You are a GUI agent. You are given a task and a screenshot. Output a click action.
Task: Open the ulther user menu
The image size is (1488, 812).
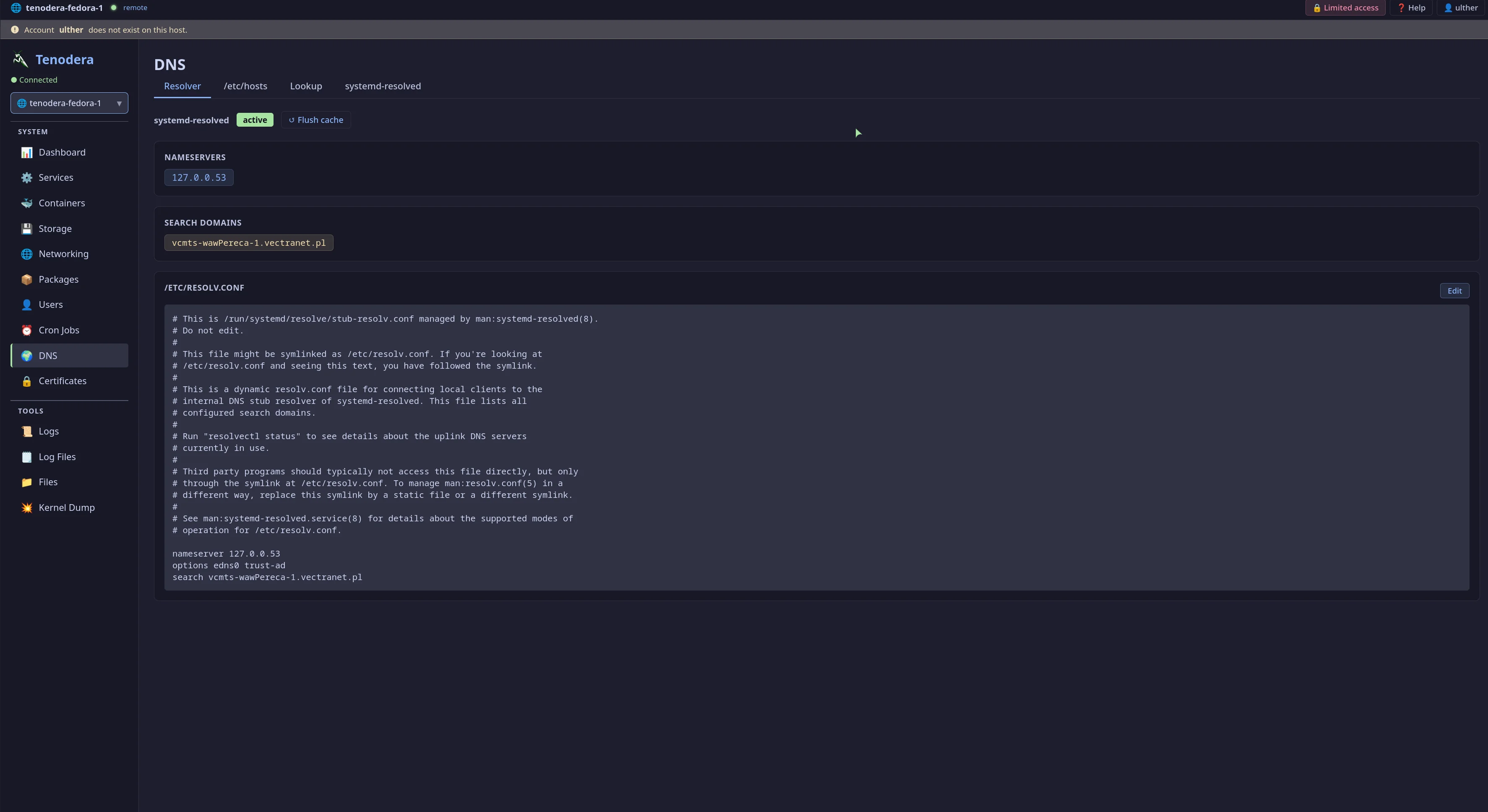click(x=1461, y=8)
